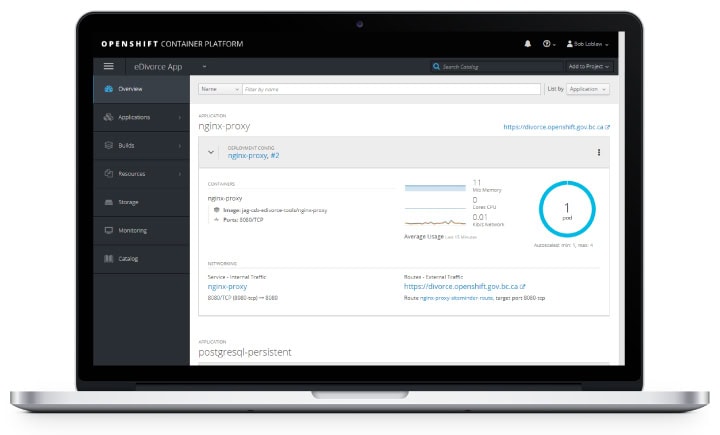Open the Builds menu item
Image resolution: width=720 pixels, height=435 pixels.
point(141,145)
